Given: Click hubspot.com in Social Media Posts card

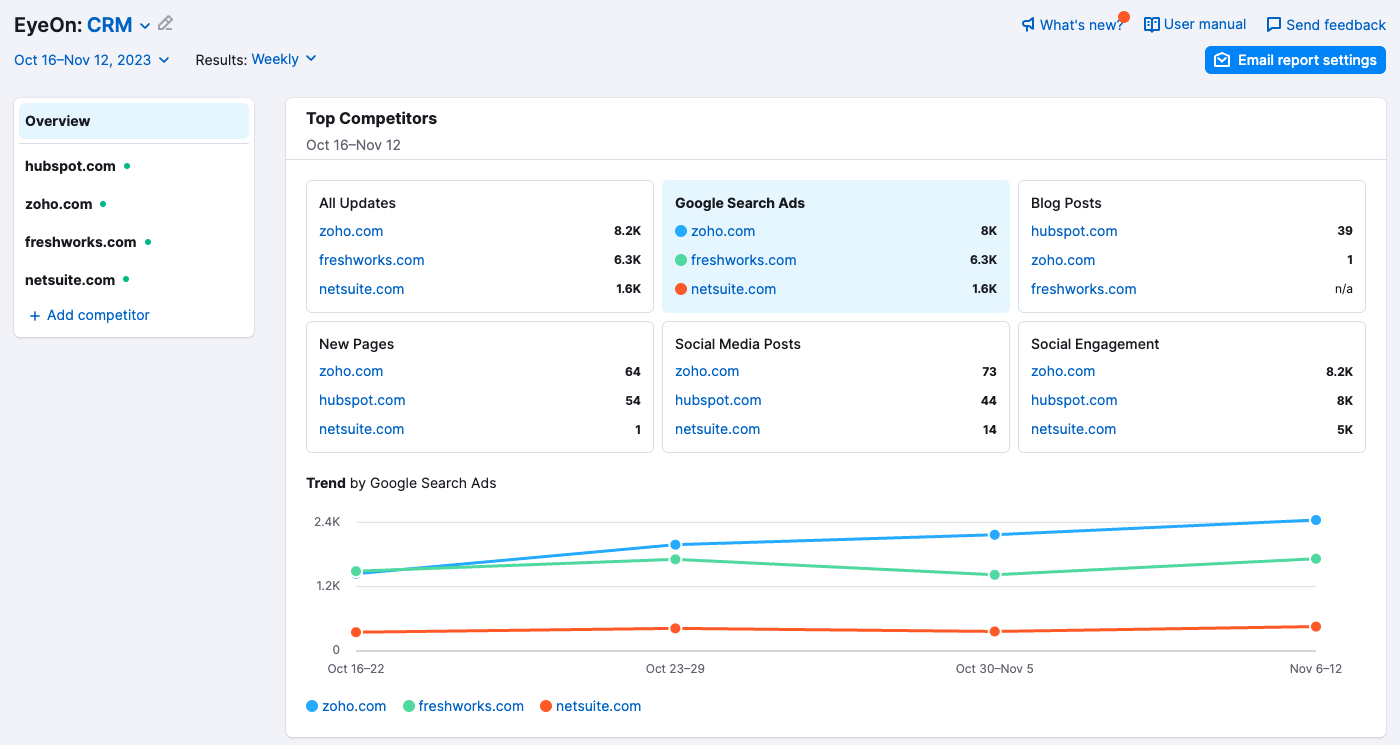Looking at the screenshot, I should (x=718, y=400).
